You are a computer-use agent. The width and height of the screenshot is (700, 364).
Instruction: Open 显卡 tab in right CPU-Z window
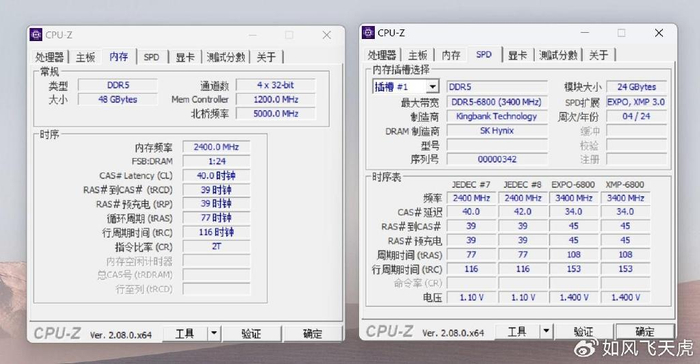517,55
